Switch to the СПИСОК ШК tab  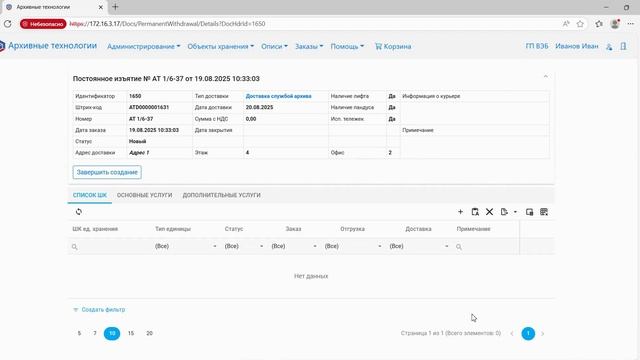(90, 195)
